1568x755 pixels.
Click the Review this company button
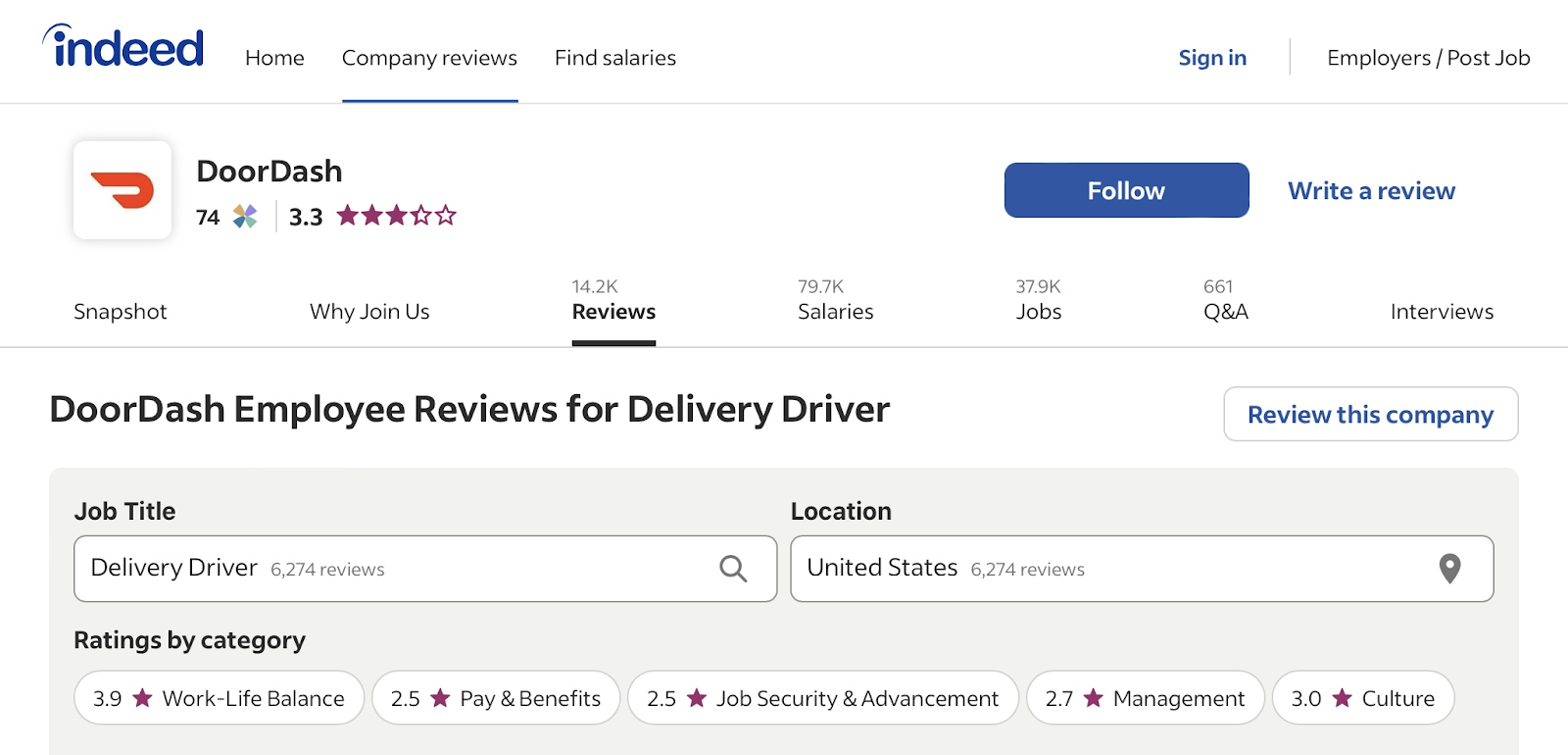(1371, 414)
